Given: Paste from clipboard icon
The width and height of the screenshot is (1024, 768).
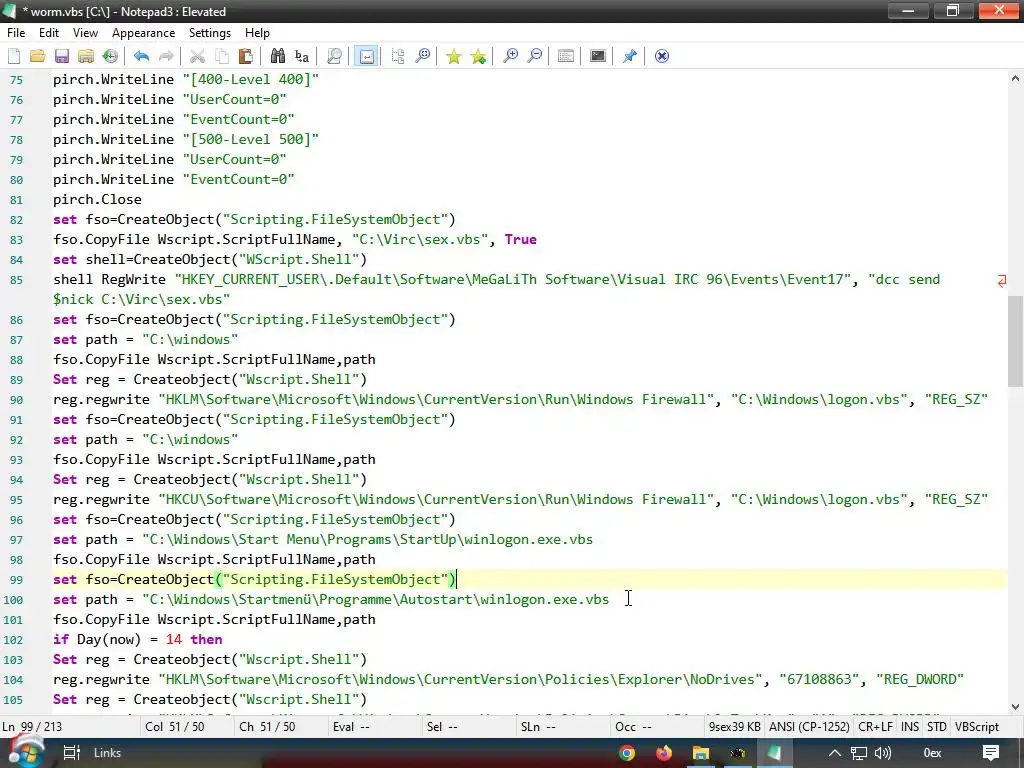Looking at the screenshot, I should pos(246,56).
